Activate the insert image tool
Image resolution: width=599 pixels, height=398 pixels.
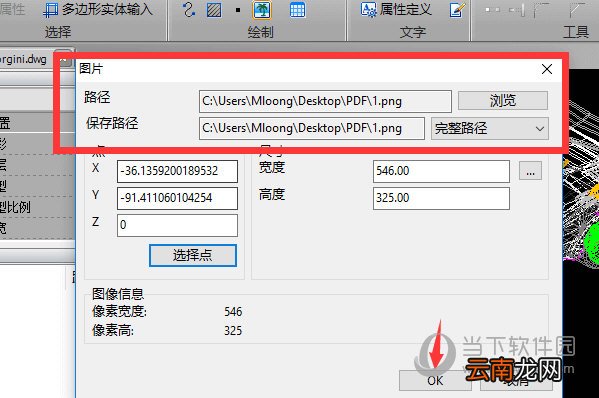point(262,10)
